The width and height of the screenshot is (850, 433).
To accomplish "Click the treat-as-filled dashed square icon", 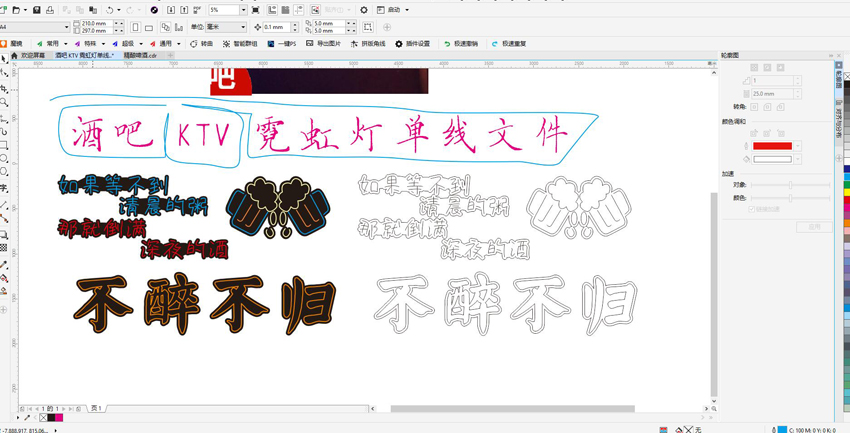I will tap(368, 27).
